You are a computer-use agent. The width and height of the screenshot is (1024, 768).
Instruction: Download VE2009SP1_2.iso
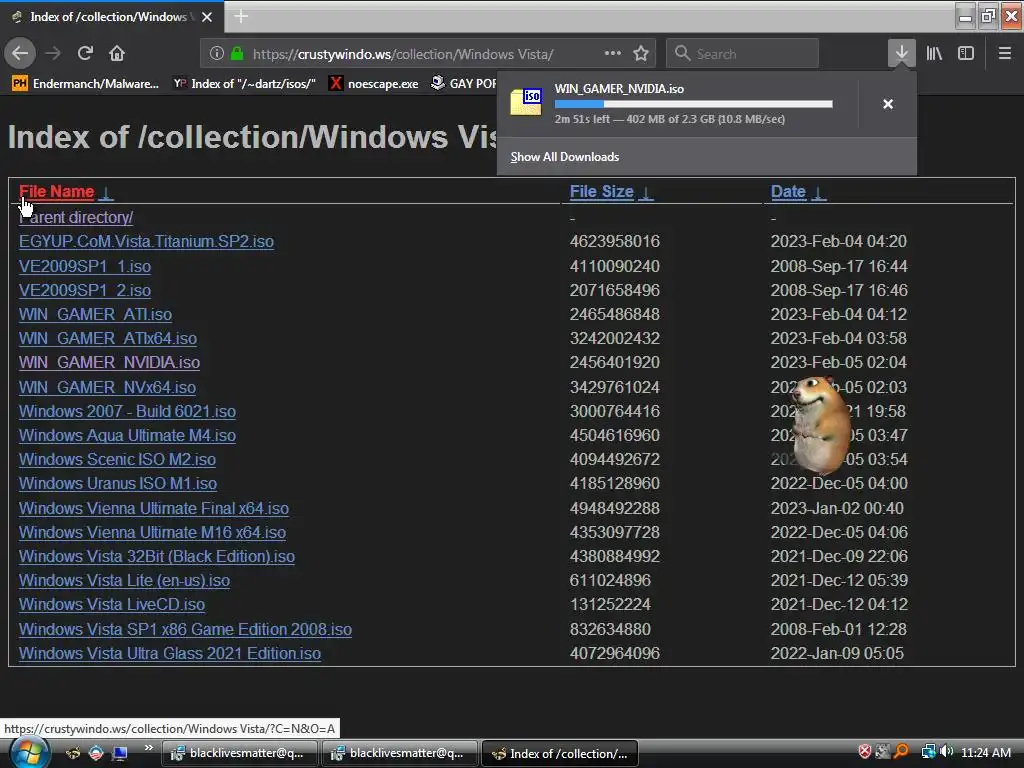tap(85, 290)
